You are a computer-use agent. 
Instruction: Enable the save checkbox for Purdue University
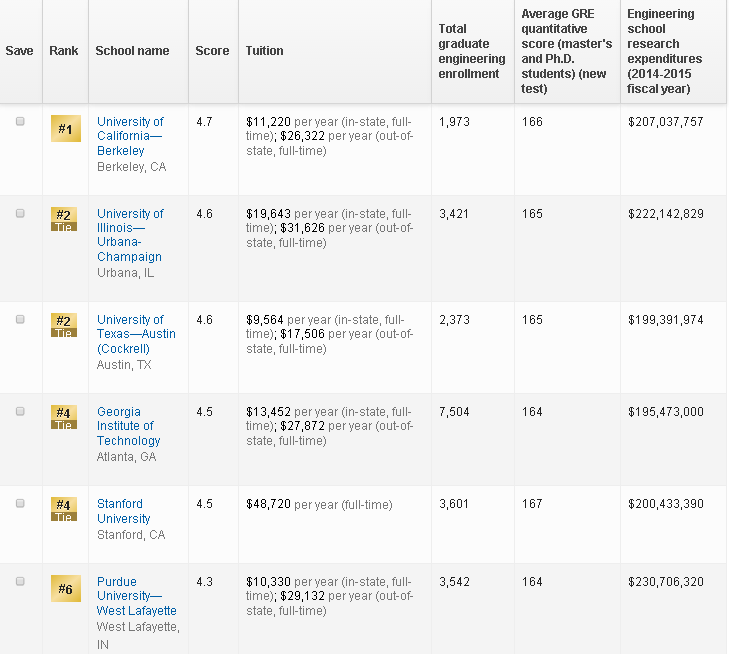point(20,581)
